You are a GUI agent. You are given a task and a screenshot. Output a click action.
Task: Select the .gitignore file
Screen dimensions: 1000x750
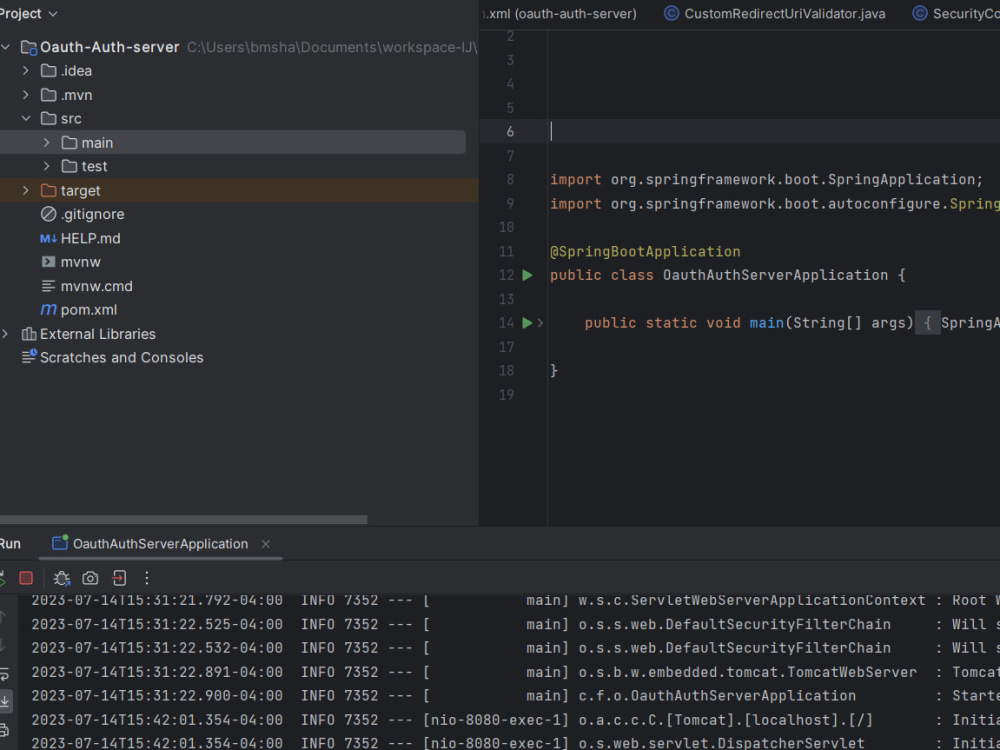pyautogui.click(x=92, y=214)
